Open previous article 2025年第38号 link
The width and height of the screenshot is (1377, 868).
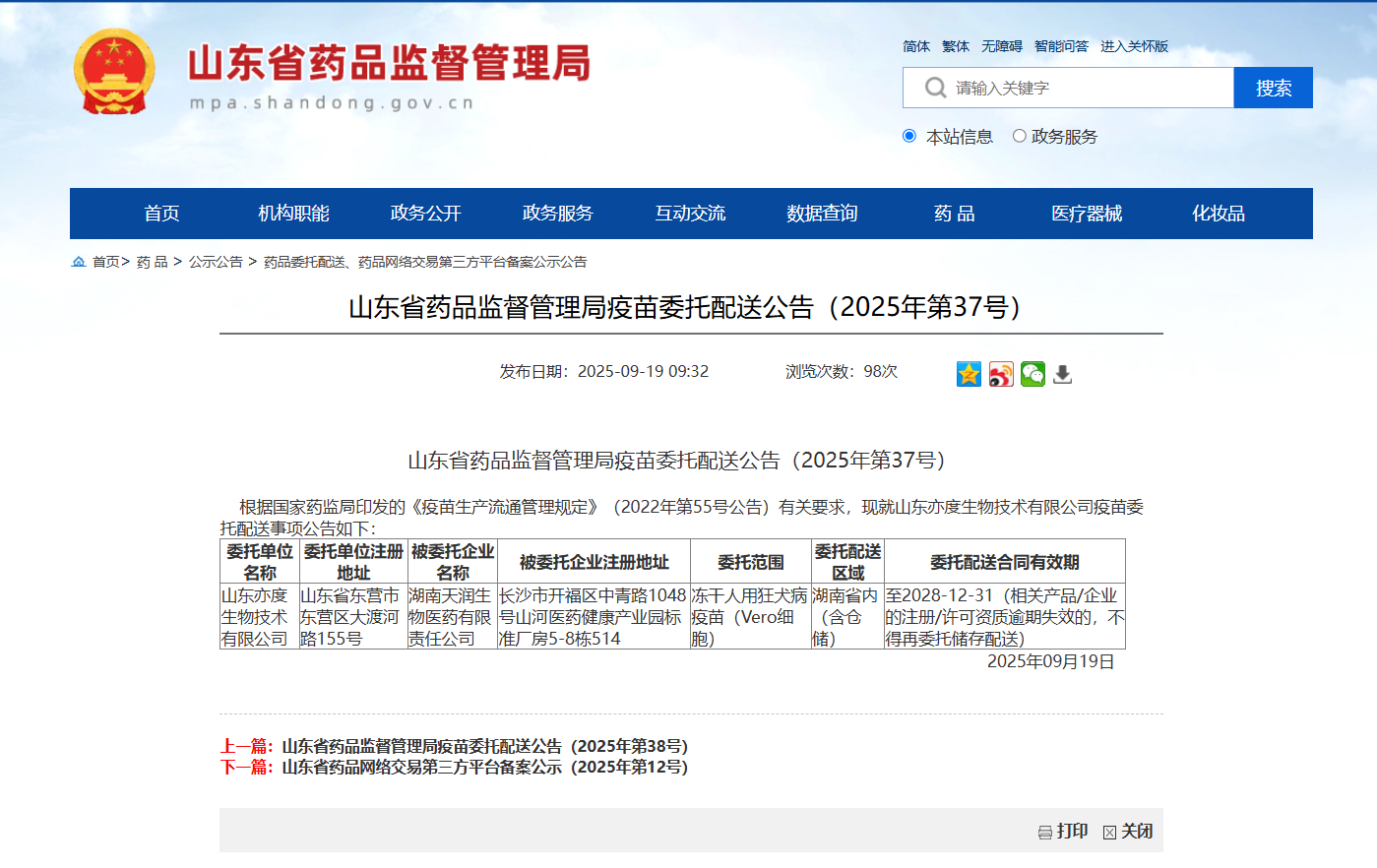click(484, 746)
